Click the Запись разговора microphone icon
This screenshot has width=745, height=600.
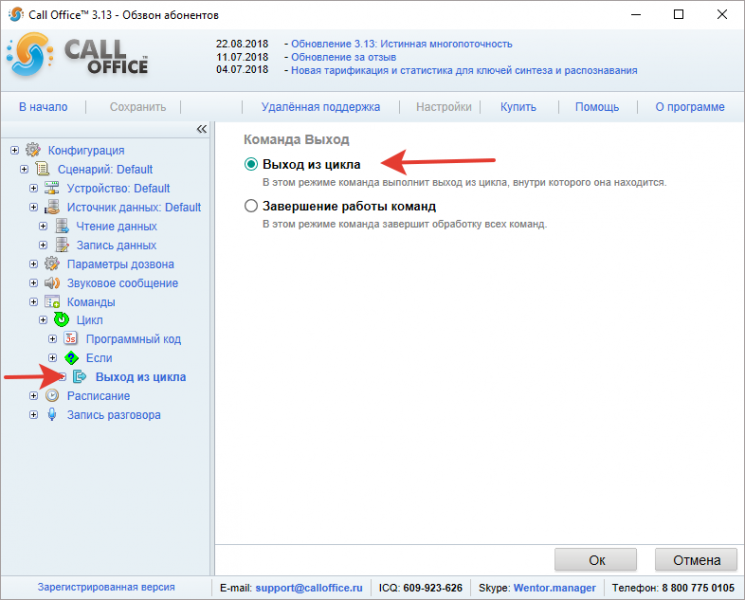(52, 415)
